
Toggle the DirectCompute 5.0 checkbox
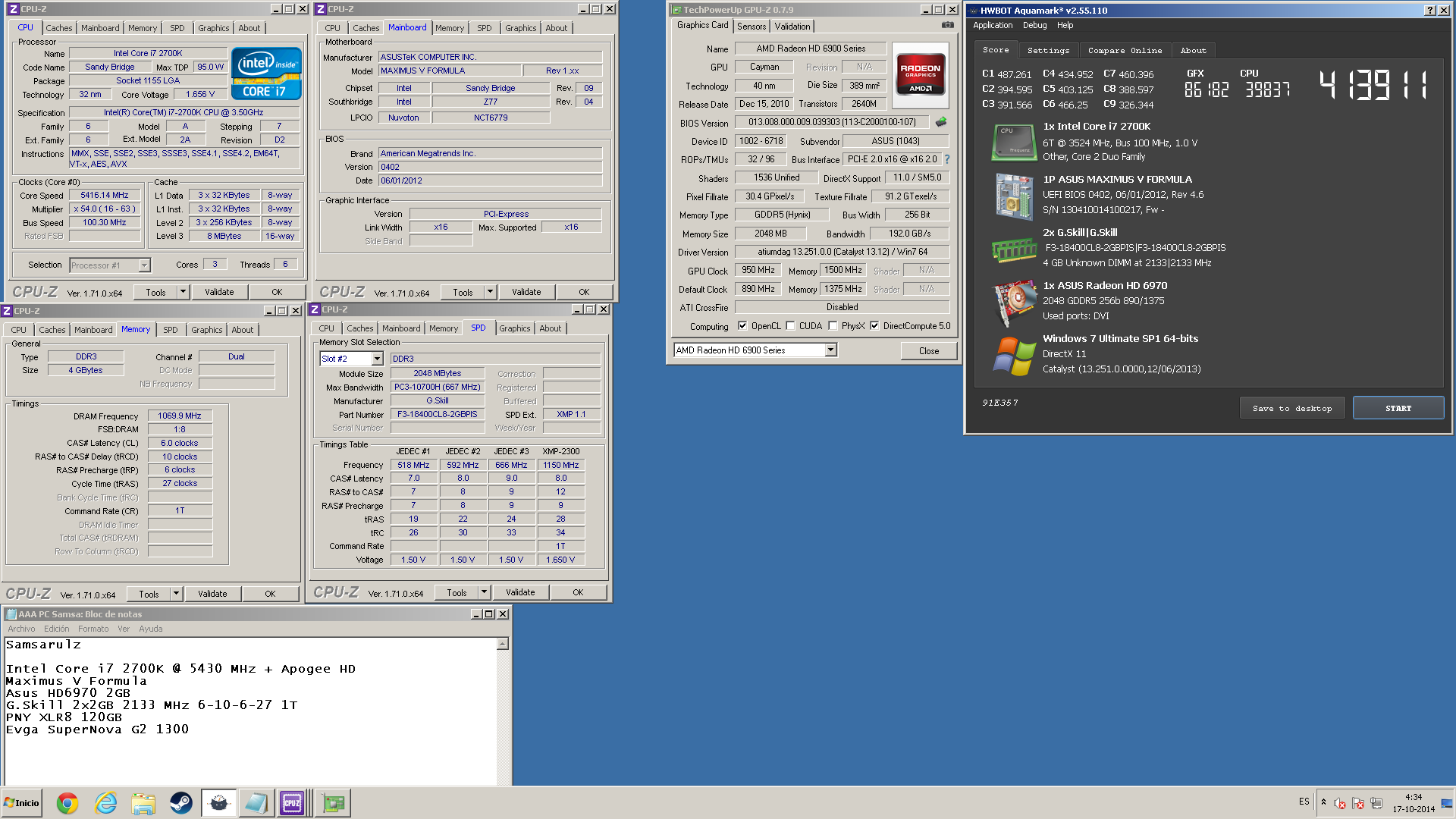coord(874,326)
